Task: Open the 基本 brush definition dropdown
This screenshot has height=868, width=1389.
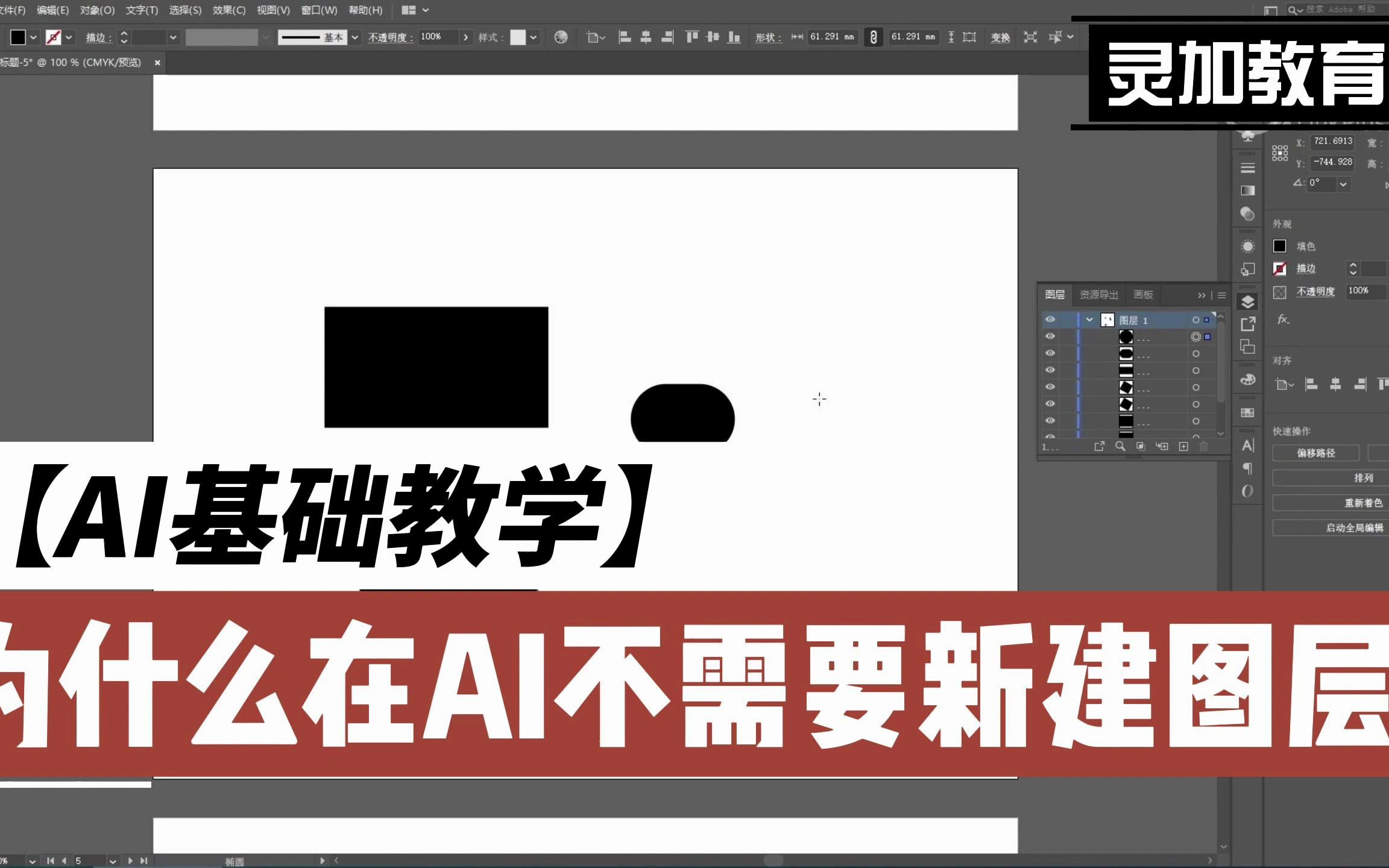Action: (x=354, y=37)
